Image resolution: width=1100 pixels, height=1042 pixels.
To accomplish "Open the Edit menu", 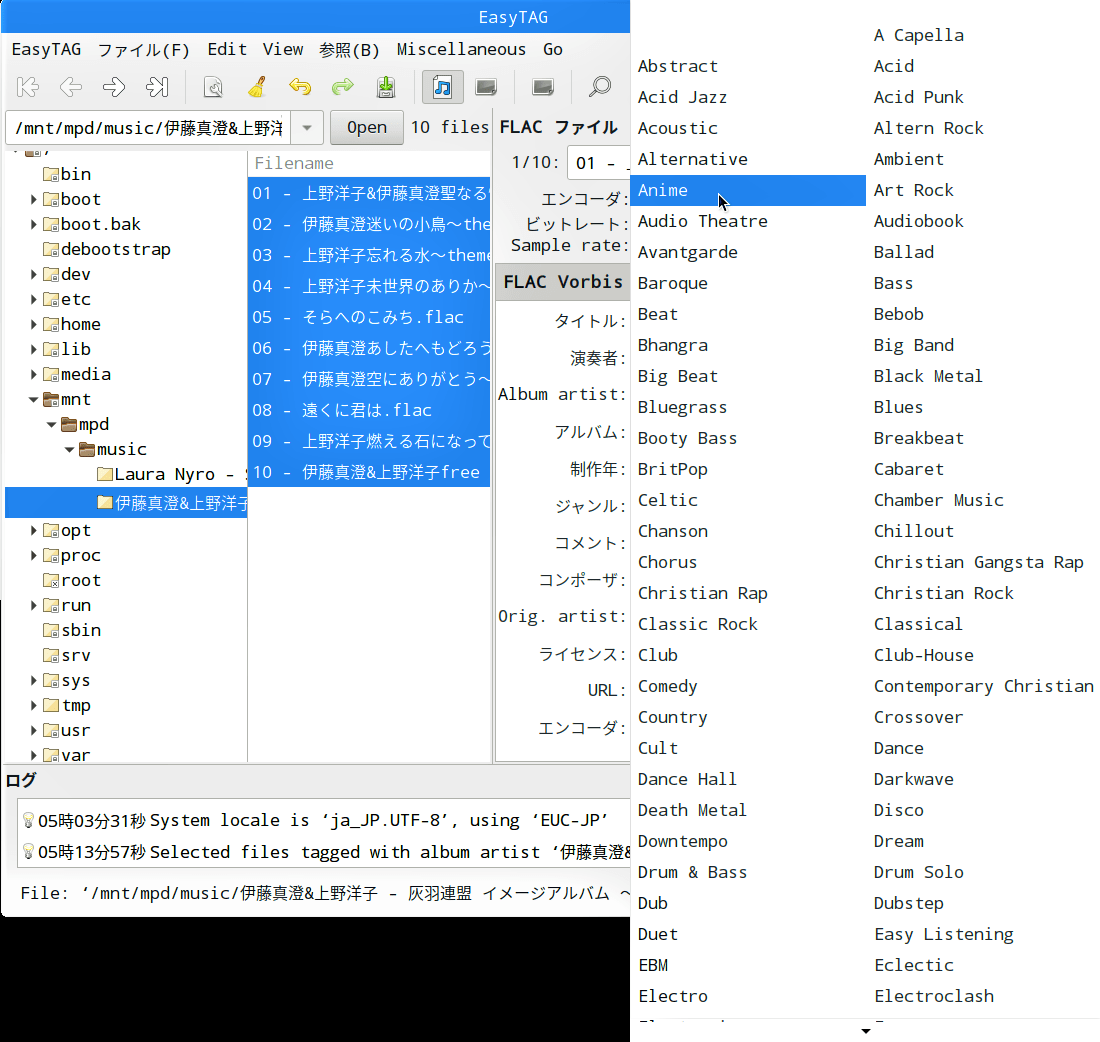I will [227, 49].
